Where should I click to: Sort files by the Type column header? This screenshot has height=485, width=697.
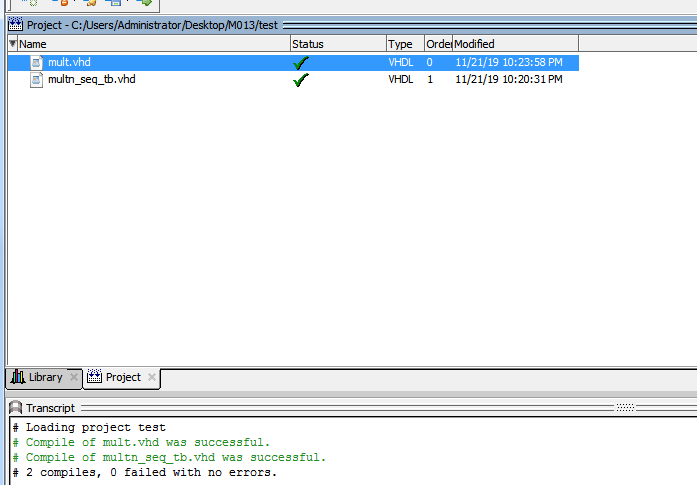[405, 44]
